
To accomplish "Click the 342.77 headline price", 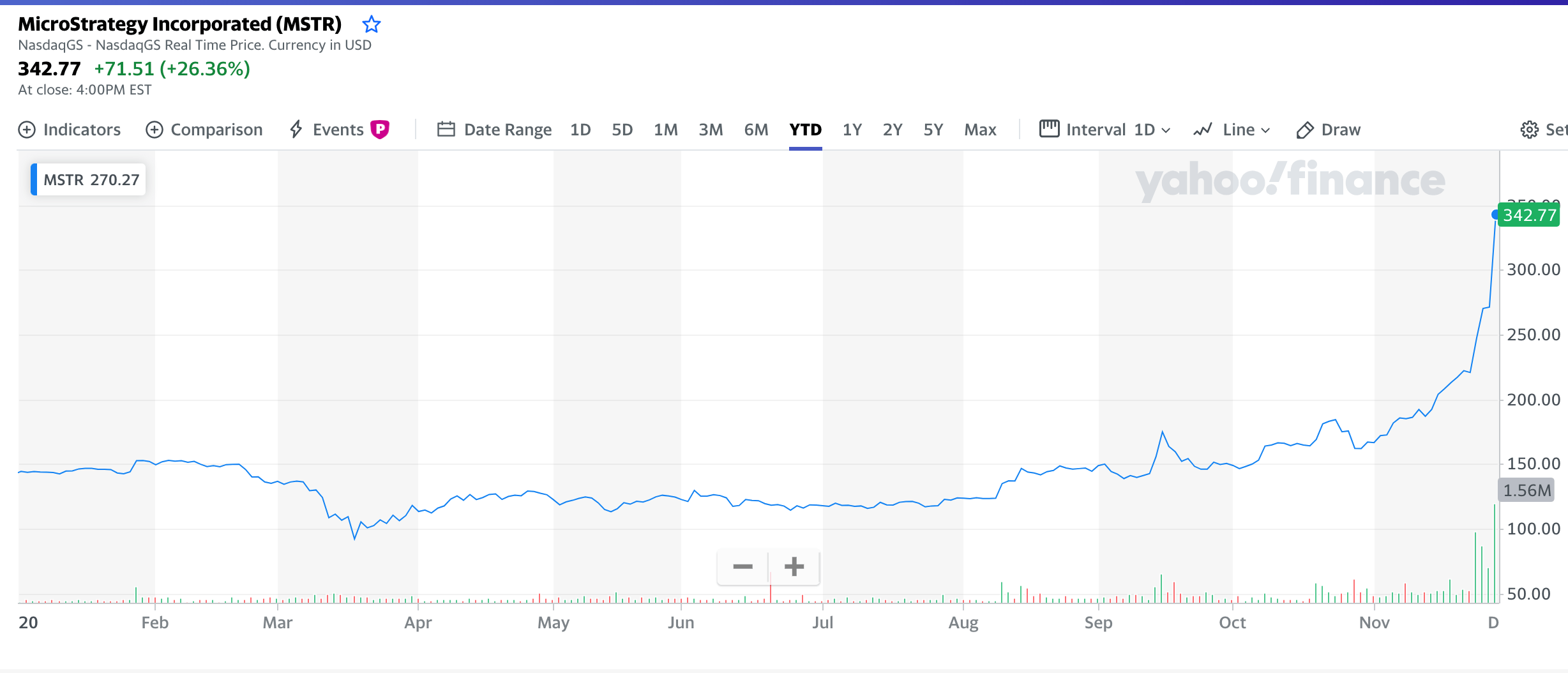I will pos(49,68).
